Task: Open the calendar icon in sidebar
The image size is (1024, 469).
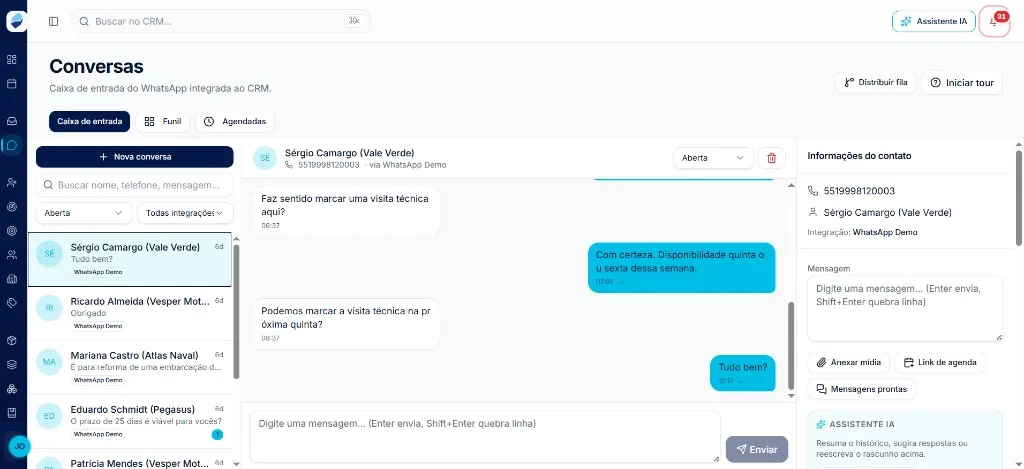Action: point(11,84)
